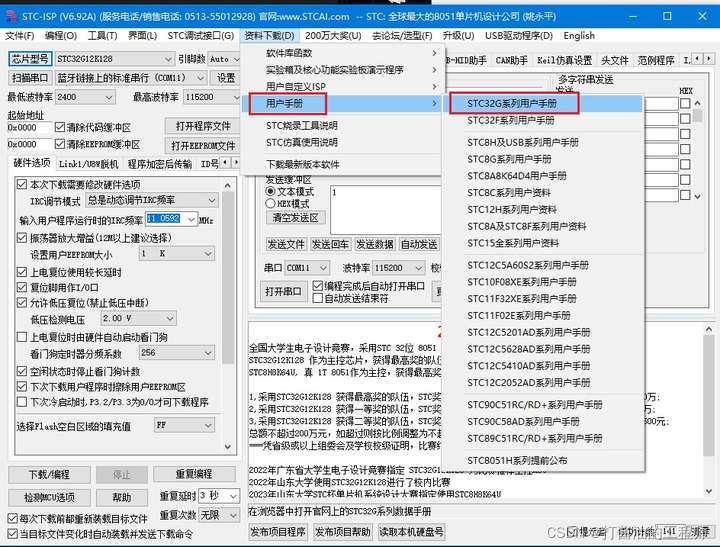Click left scroll arrow of 硬件选项 tab strip
720x547 pixels.
point(225,163)
